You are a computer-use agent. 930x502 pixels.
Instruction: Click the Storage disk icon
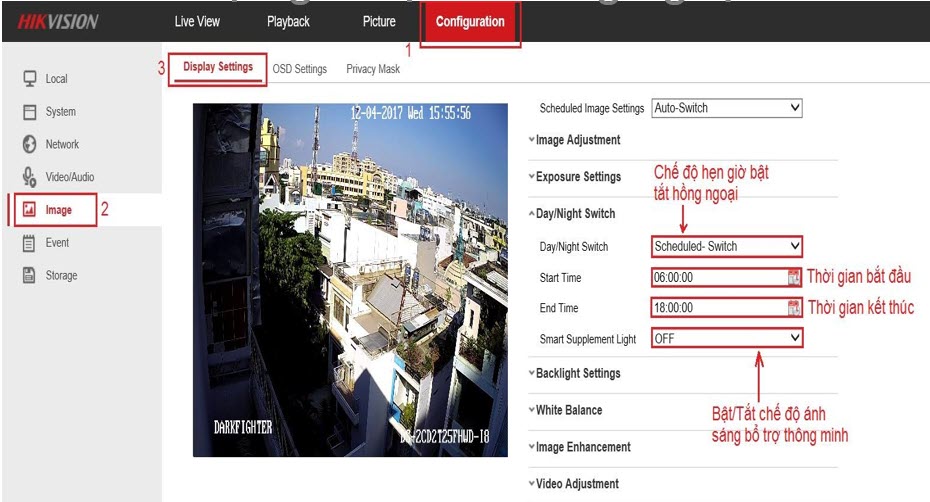point(29,275)
